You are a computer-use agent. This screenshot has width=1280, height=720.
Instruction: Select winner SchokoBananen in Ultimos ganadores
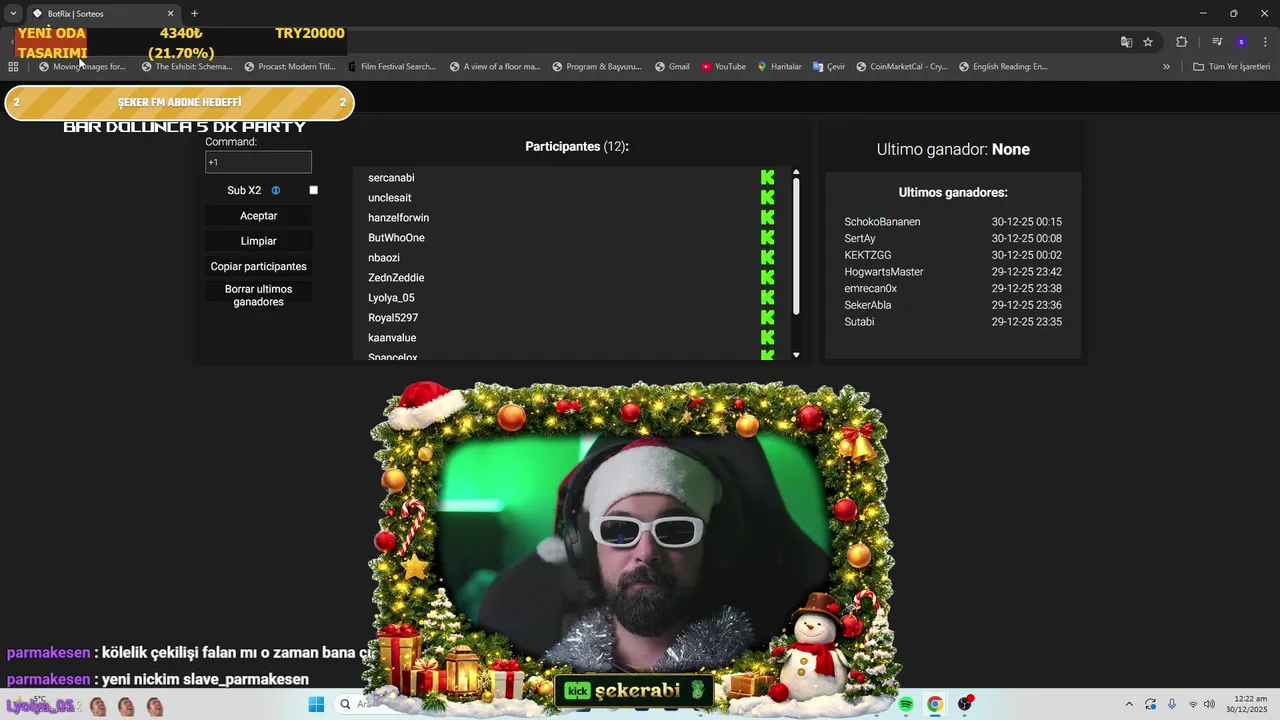pos(882,222)
